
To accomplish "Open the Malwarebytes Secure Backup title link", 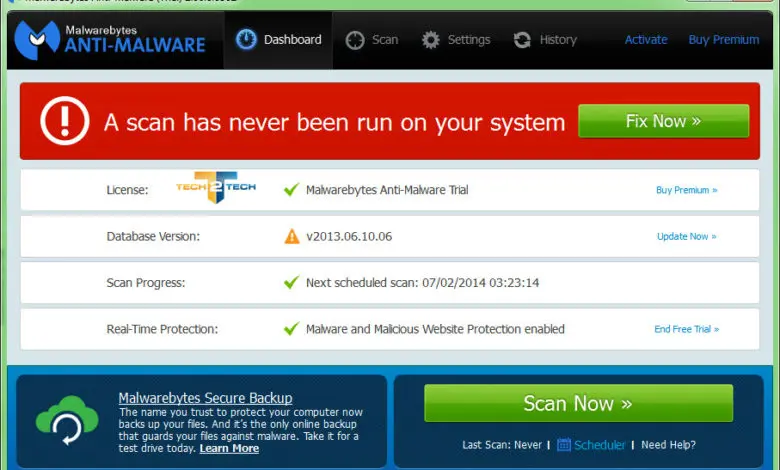I will pyautogui.click(x=205, y=398).
